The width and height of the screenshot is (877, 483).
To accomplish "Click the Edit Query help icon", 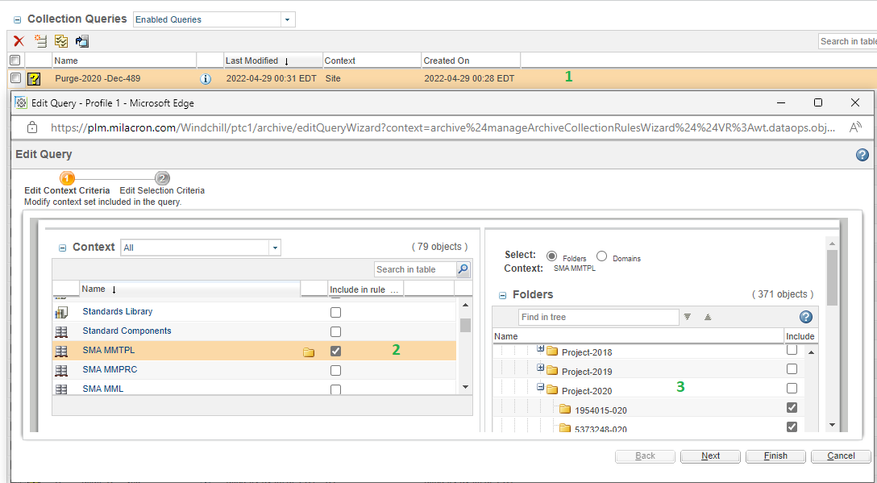I will 862,155.
